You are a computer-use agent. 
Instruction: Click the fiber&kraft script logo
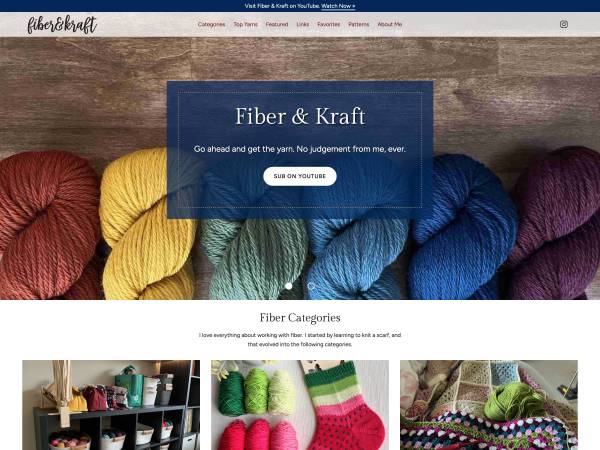(x=62, y=24)
